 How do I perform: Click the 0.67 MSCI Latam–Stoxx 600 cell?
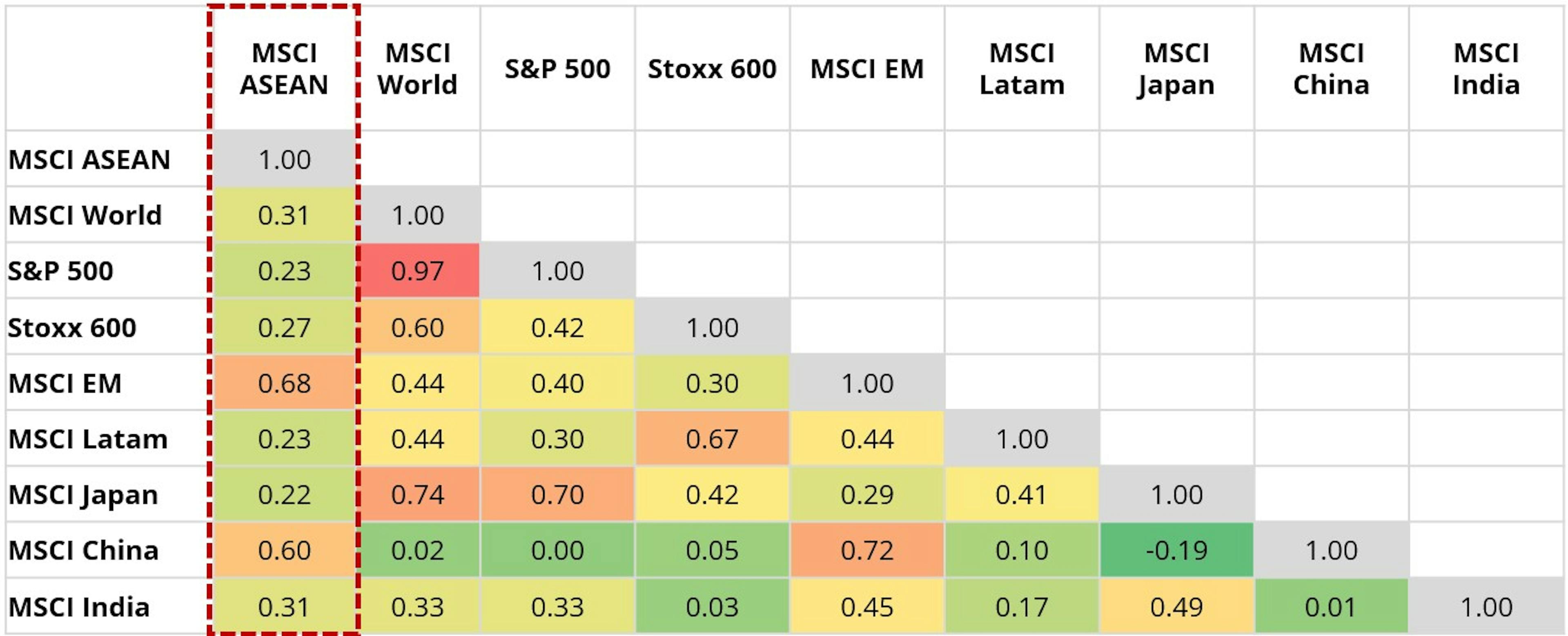pyautogui.click(x=712, y=439)
